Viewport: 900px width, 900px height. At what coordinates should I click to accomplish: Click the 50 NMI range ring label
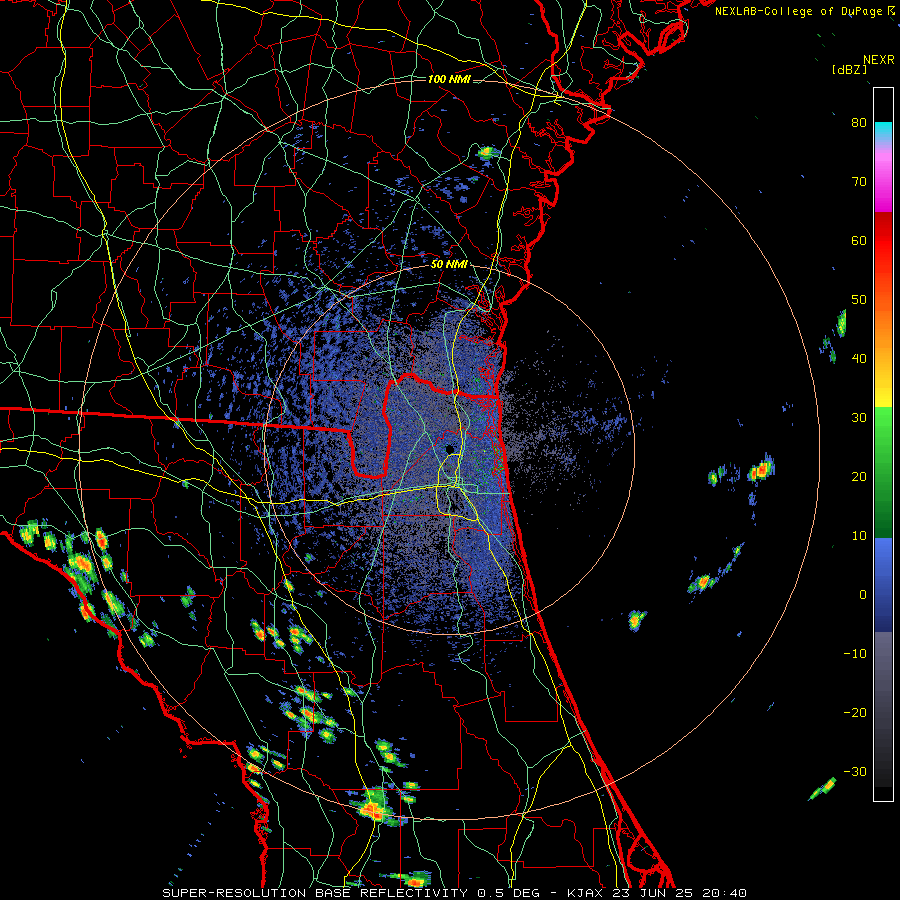[449, 265]
